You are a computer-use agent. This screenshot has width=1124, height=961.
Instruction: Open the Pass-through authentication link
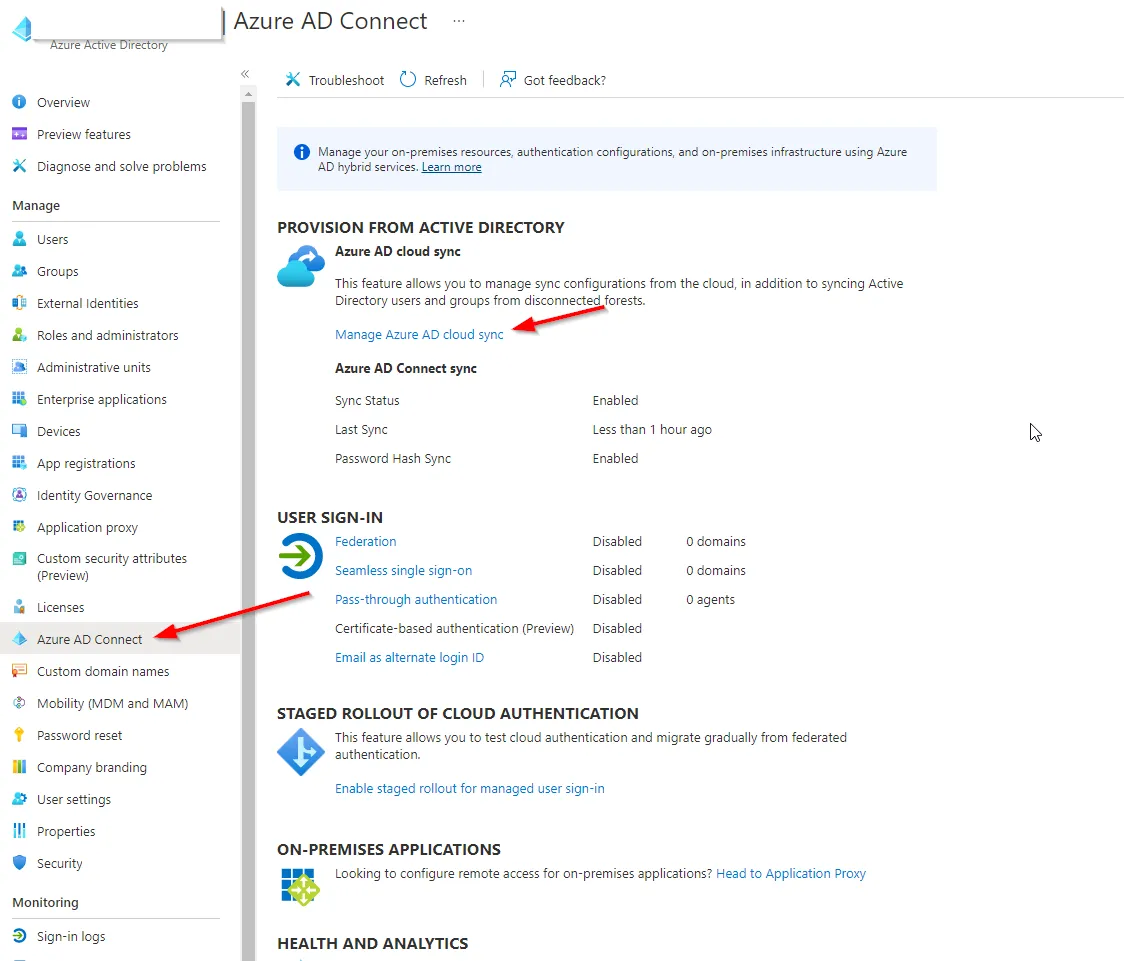click(x=416, y=599)
